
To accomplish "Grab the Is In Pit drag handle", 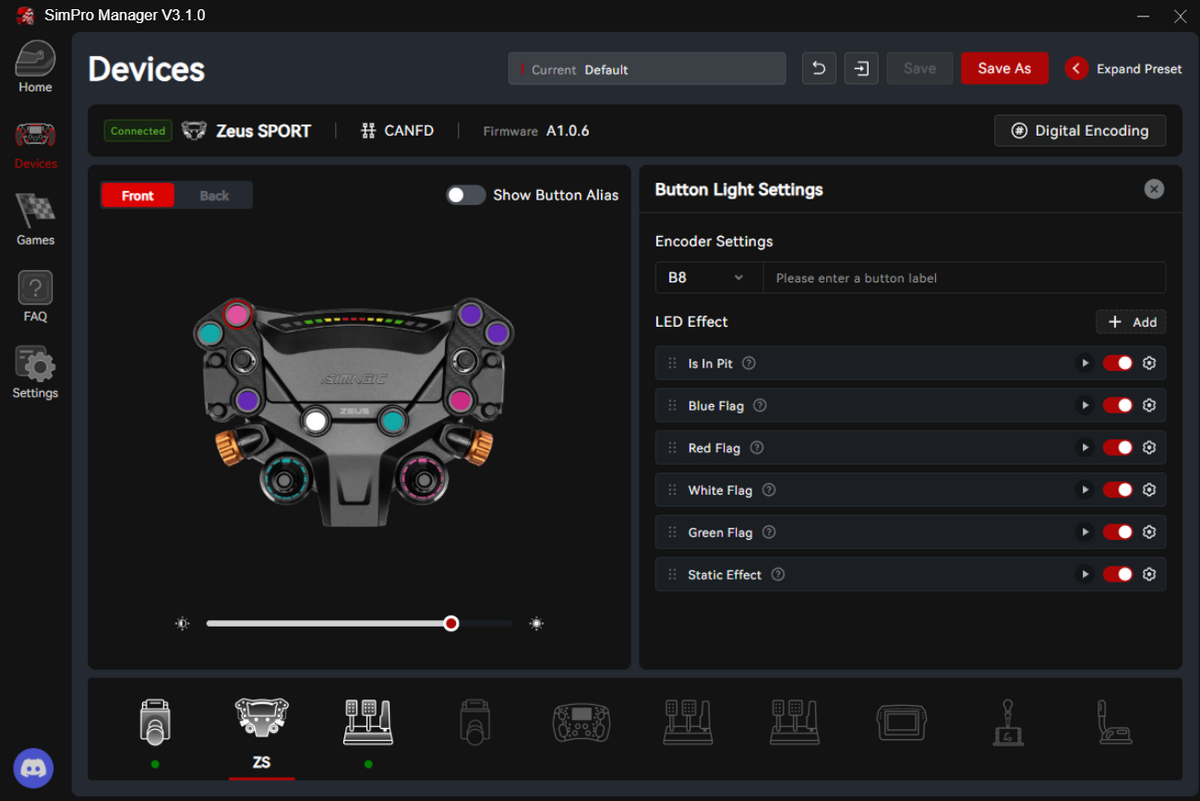I will 672,363.
